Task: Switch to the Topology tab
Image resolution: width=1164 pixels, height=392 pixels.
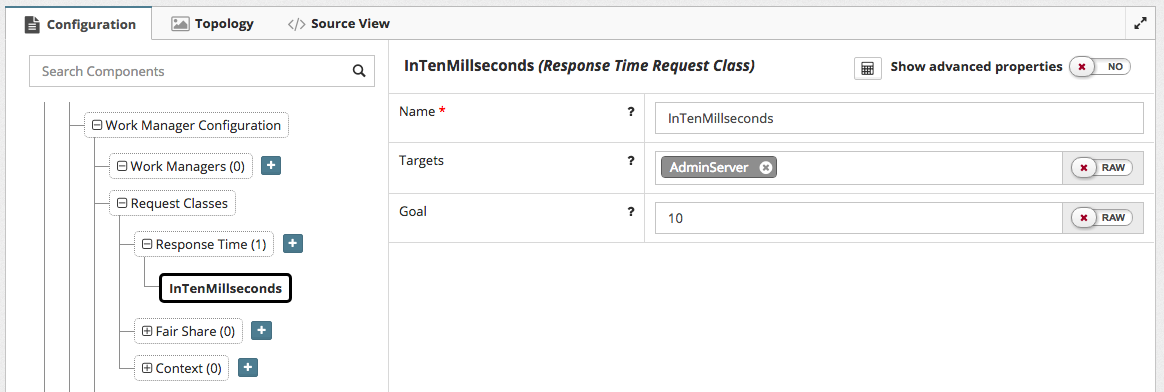Action: [x=212, y=24]
